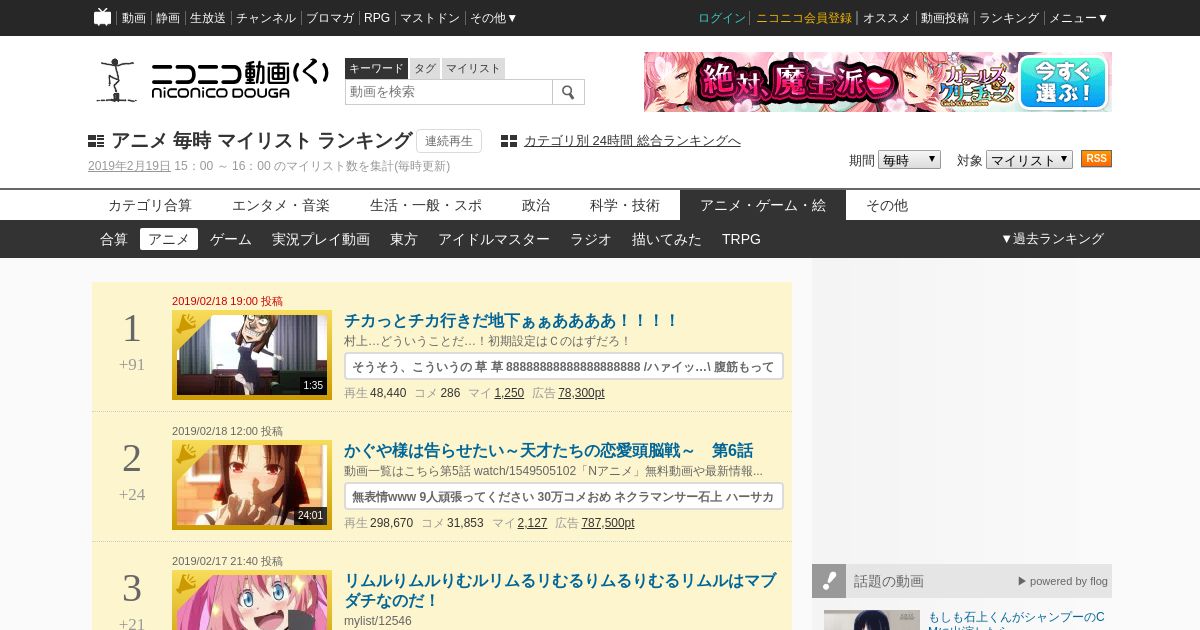Open video title チカっとチカ行きだ地下ぁぁあああああ
The height and width of the screenshot is (630, 1200).
click(511, 321)
